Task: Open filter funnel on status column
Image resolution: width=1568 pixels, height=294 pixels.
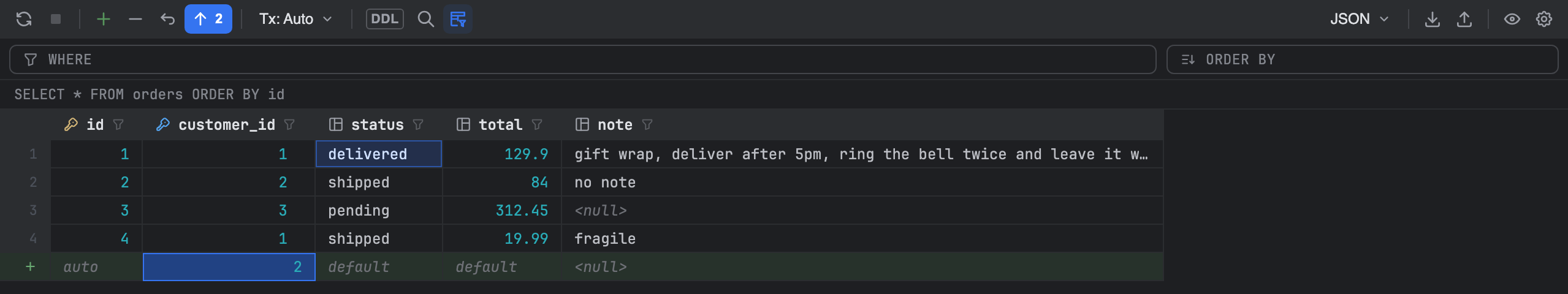Action: point(418,125)
